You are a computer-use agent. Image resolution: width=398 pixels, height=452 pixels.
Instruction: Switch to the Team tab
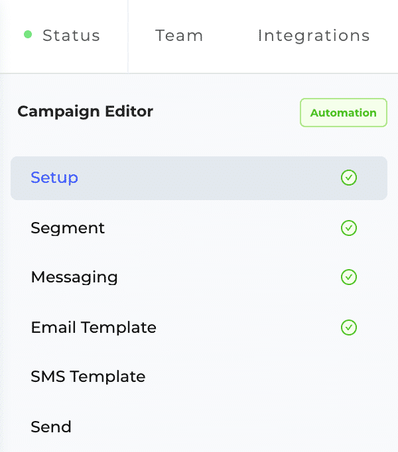179,35
